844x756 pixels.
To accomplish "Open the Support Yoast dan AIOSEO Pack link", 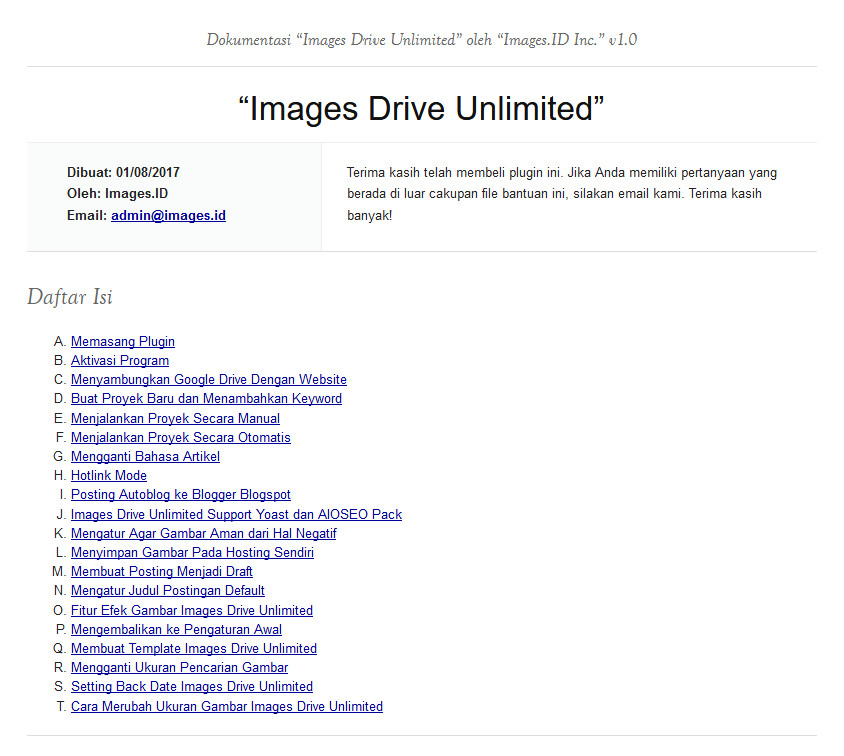I will (236, 514).
